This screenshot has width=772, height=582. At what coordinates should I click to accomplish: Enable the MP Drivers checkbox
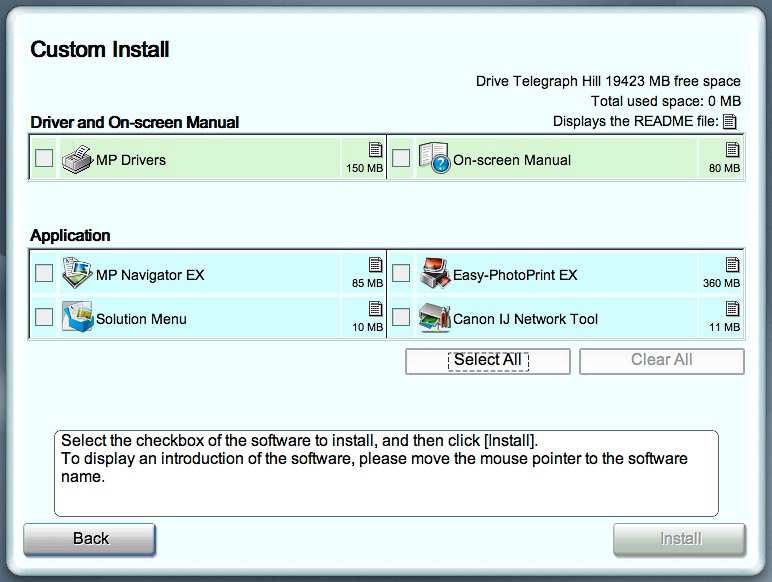44,159
